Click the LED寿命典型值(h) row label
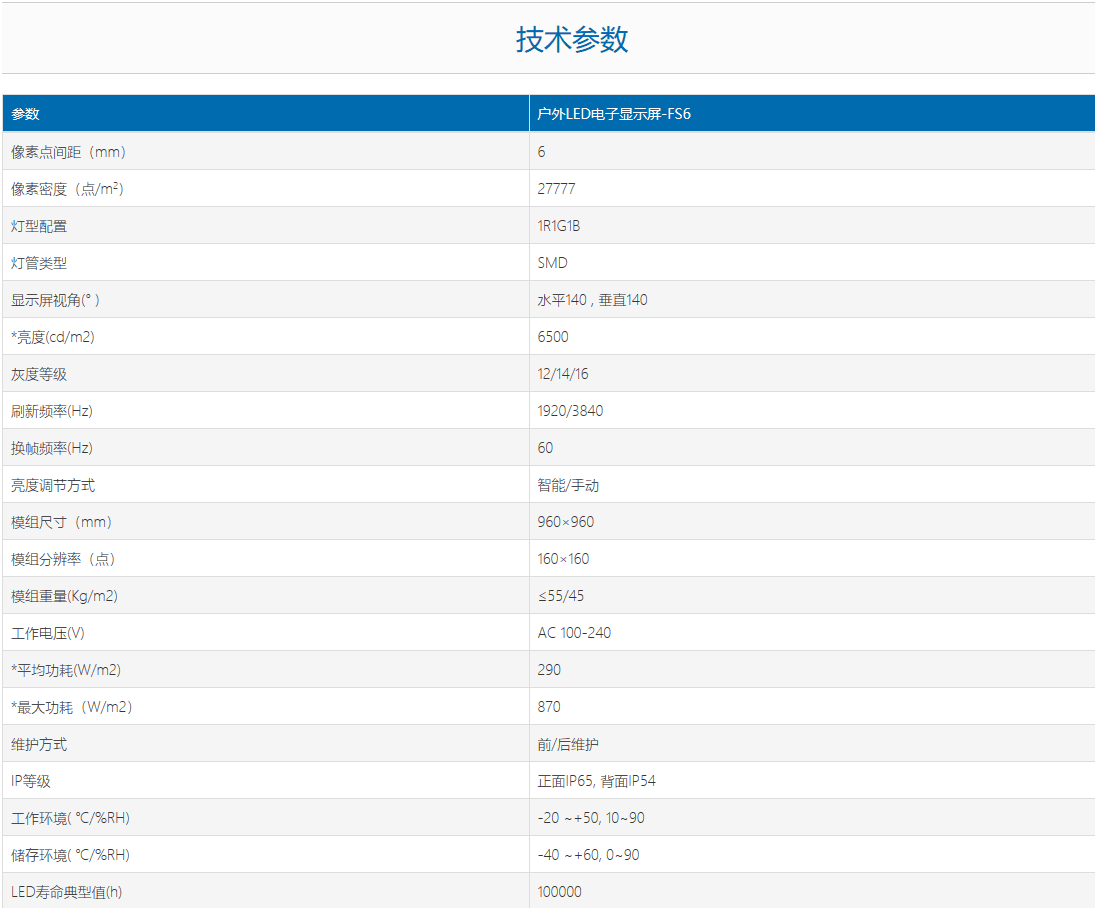The height and width of the screenshot is (908, 1095). 66,892
